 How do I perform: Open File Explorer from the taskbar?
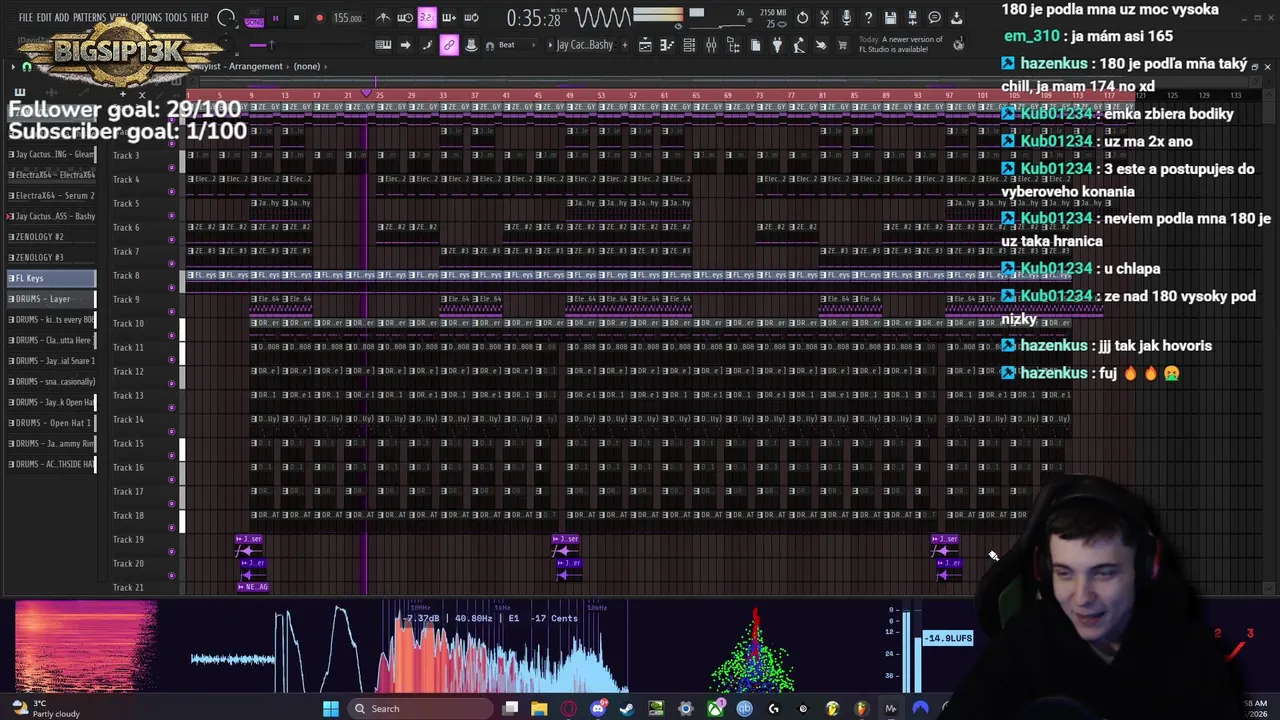point(539,709)
